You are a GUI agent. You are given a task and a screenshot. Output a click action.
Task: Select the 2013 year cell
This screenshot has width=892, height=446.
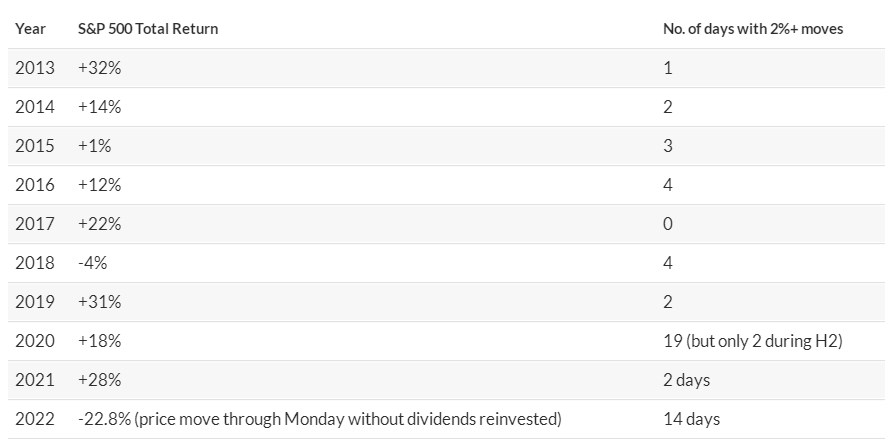click(34, 68)
